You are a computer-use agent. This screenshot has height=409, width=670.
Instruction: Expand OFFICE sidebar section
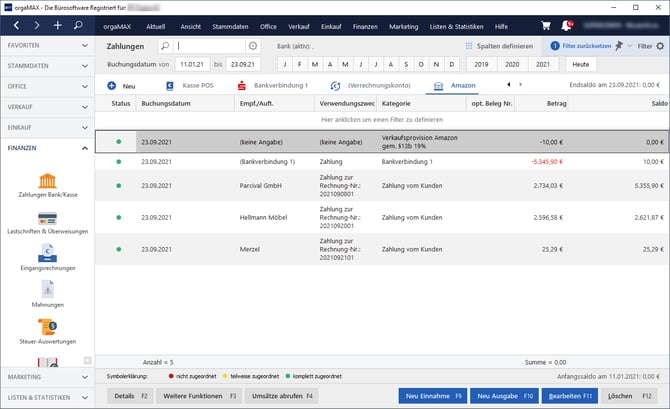tap(47, 86)
